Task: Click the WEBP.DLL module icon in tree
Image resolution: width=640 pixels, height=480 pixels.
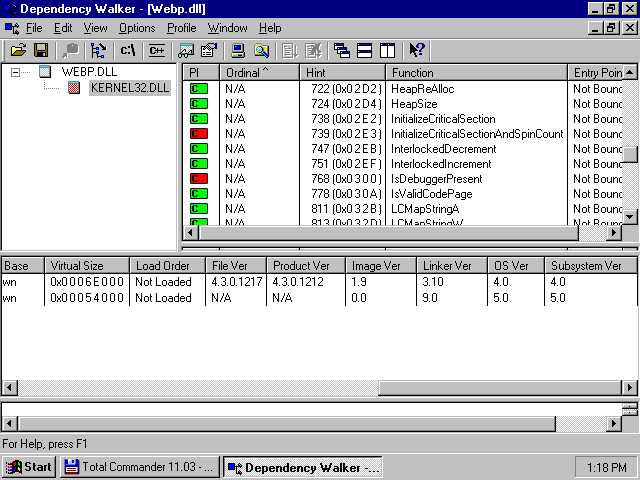Action: pyautogui.click(x=45, y=72)
